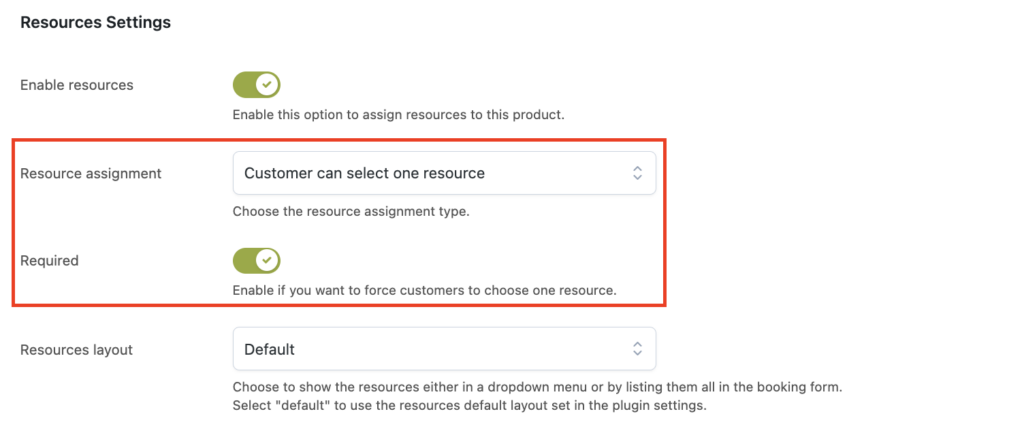Click "Enable if you want to force customers" hint
1024x433 pixels.
(424, 291)
